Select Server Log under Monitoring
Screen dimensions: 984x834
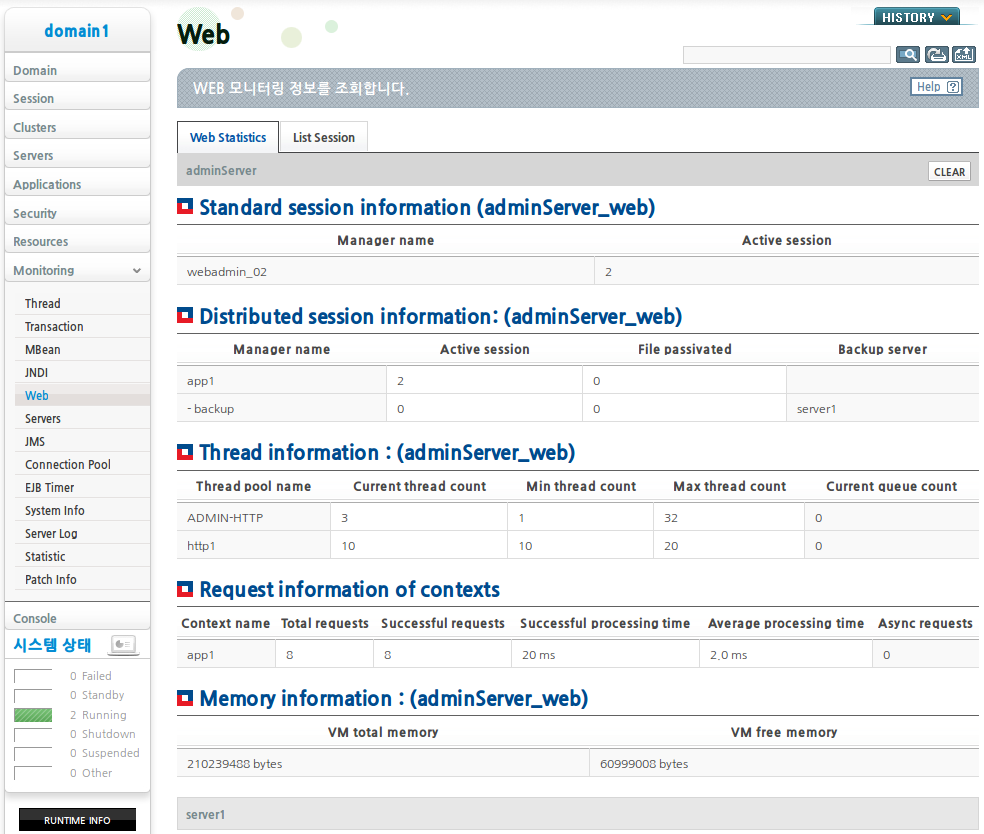[82, 533]
